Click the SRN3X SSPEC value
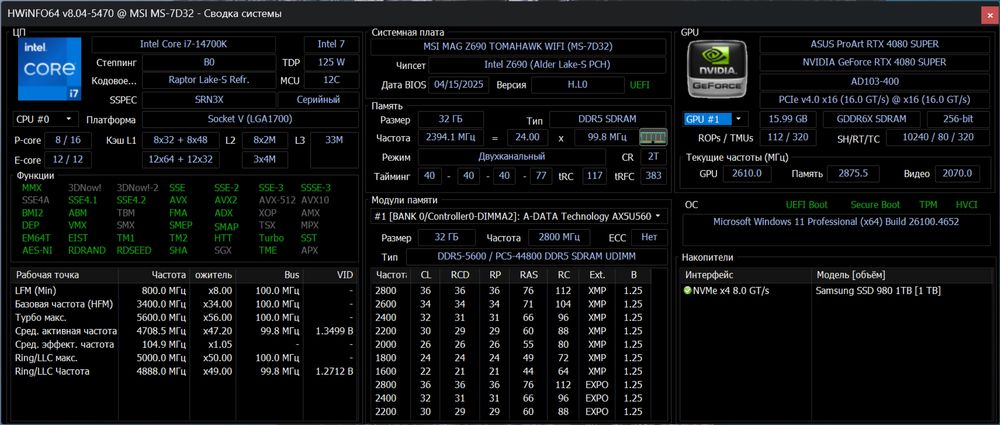This screenshot has width=1000, height=425. point(209,100)
